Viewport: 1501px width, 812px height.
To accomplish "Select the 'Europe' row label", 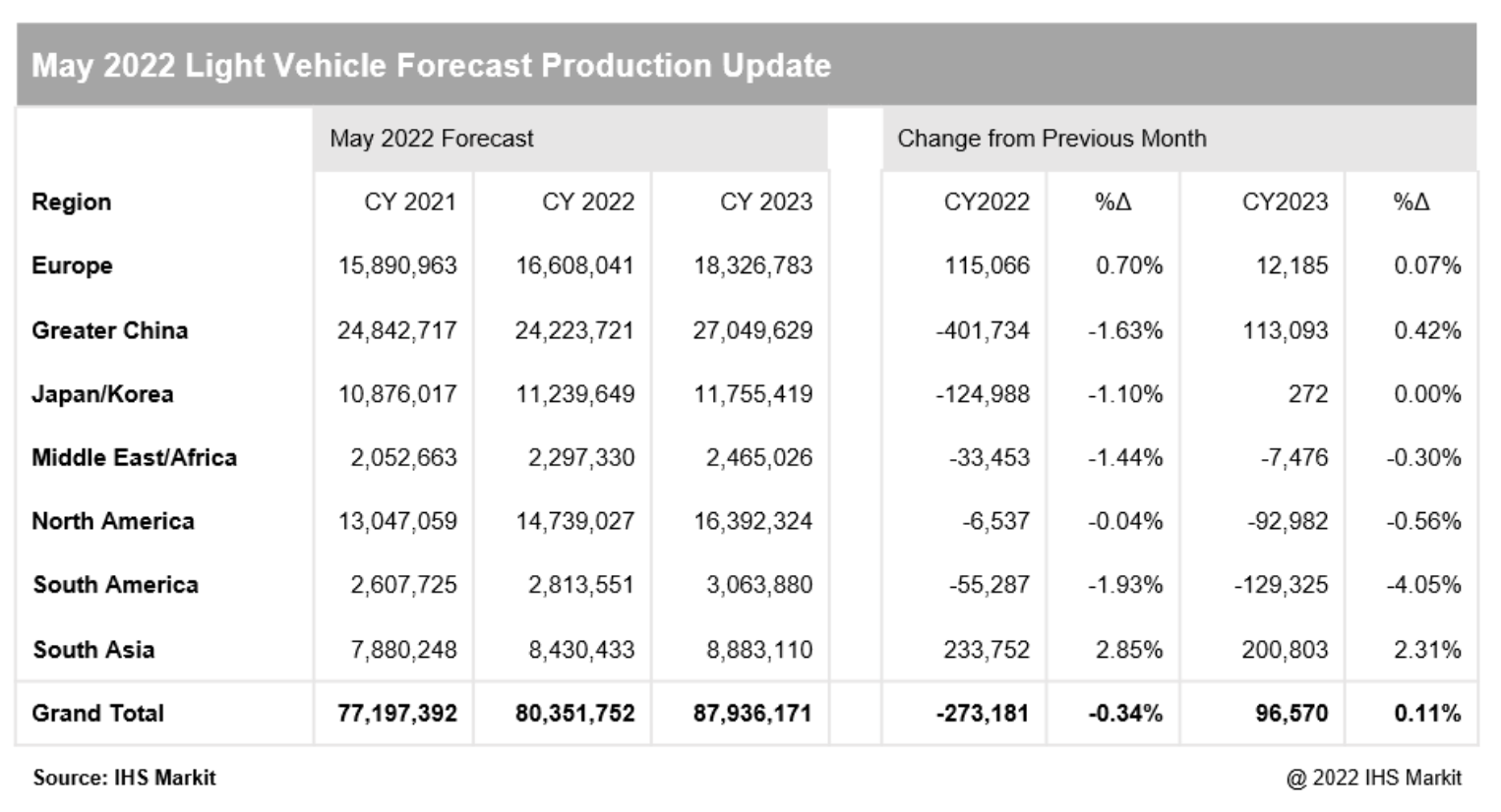I will tap(72, 265).
